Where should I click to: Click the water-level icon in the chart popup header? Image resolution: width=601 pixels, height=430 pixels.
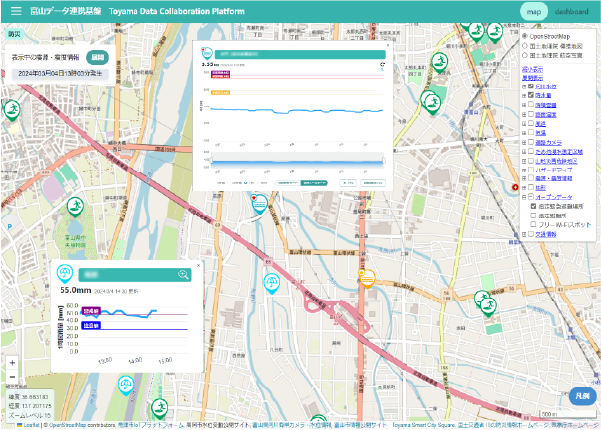(207, 53)
